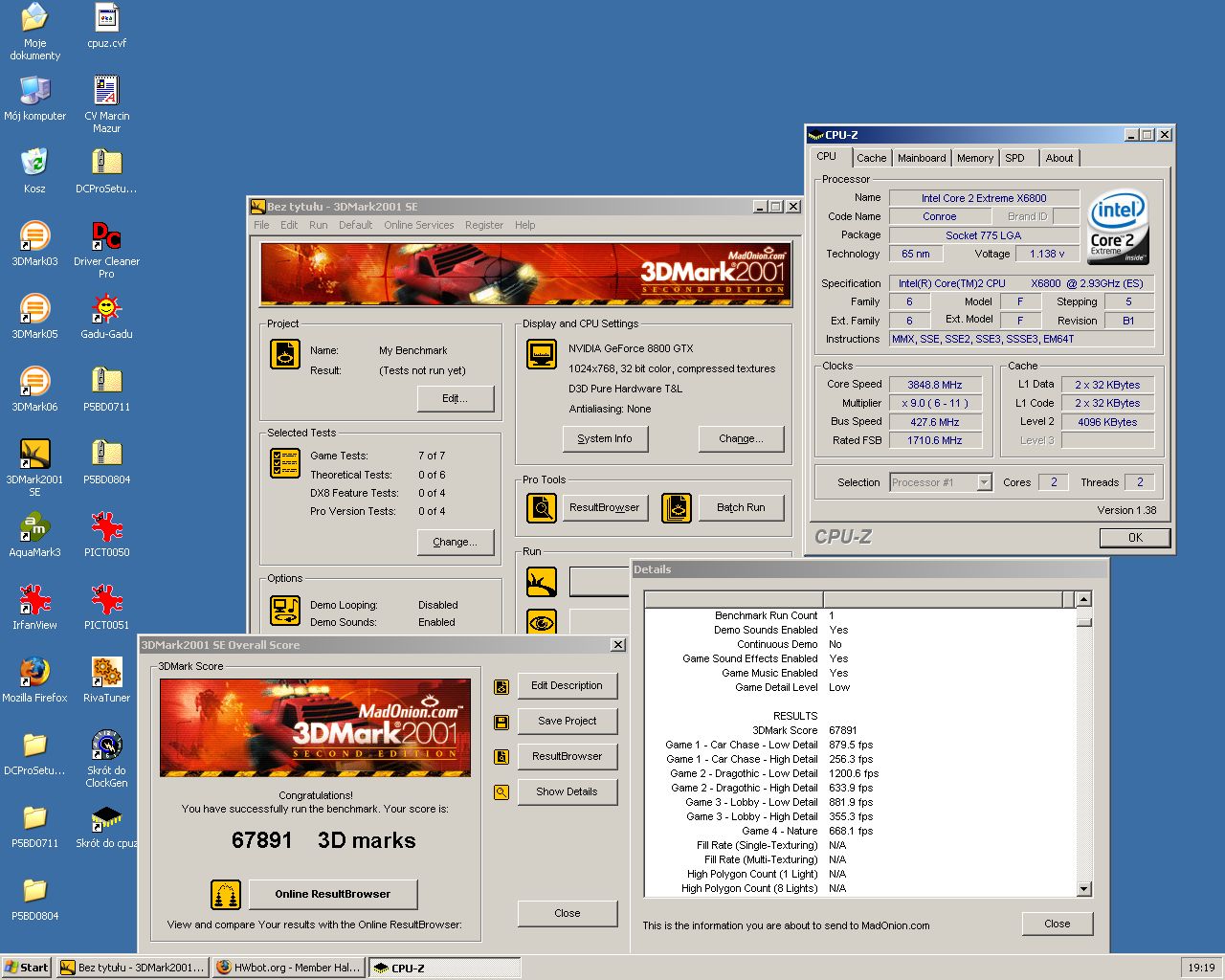The height and width of the screenshot is (980, 1225).
Task: Switch to Mainboard tab in CPU-Z
Action: click(x=922, y=158)
